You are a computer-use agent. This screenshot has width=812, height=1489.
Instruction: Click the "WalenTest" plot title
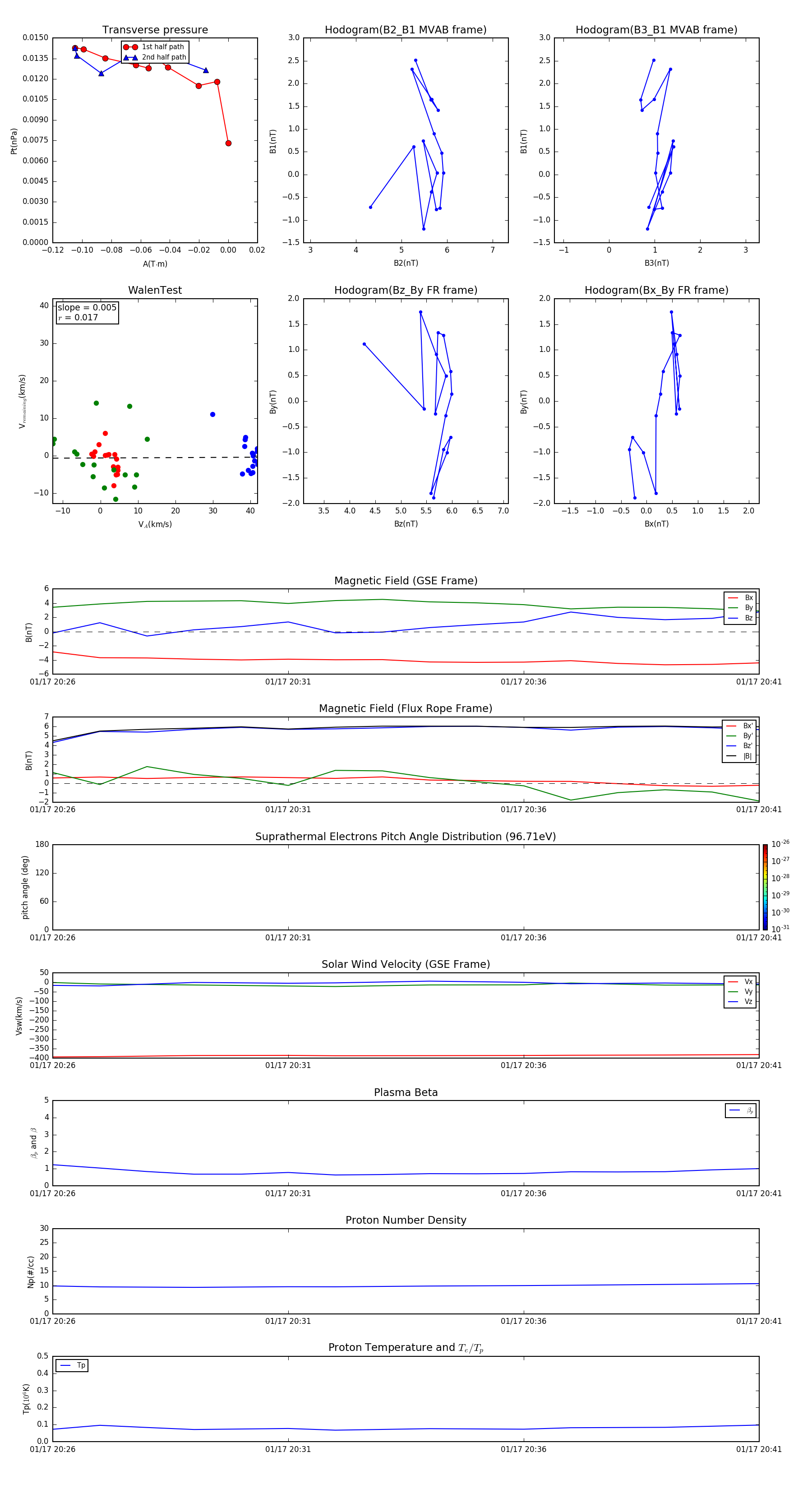tap(155, 290)
